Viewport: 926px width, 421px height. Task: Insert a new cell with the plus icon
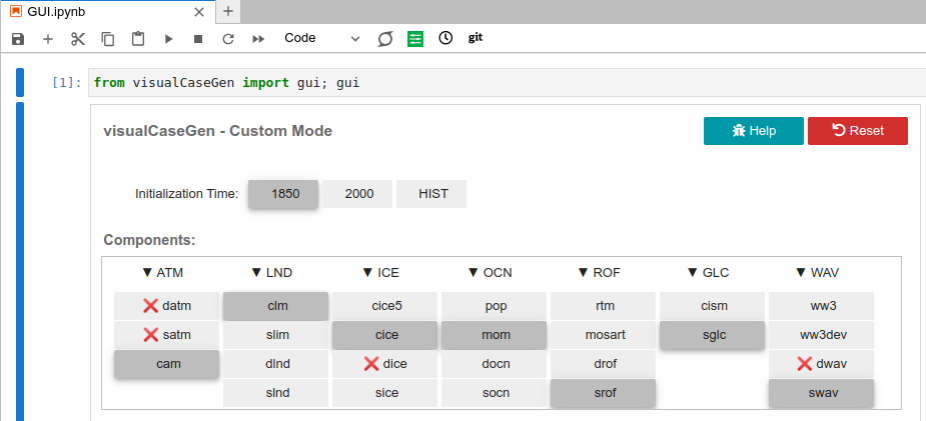pos(48,38)
